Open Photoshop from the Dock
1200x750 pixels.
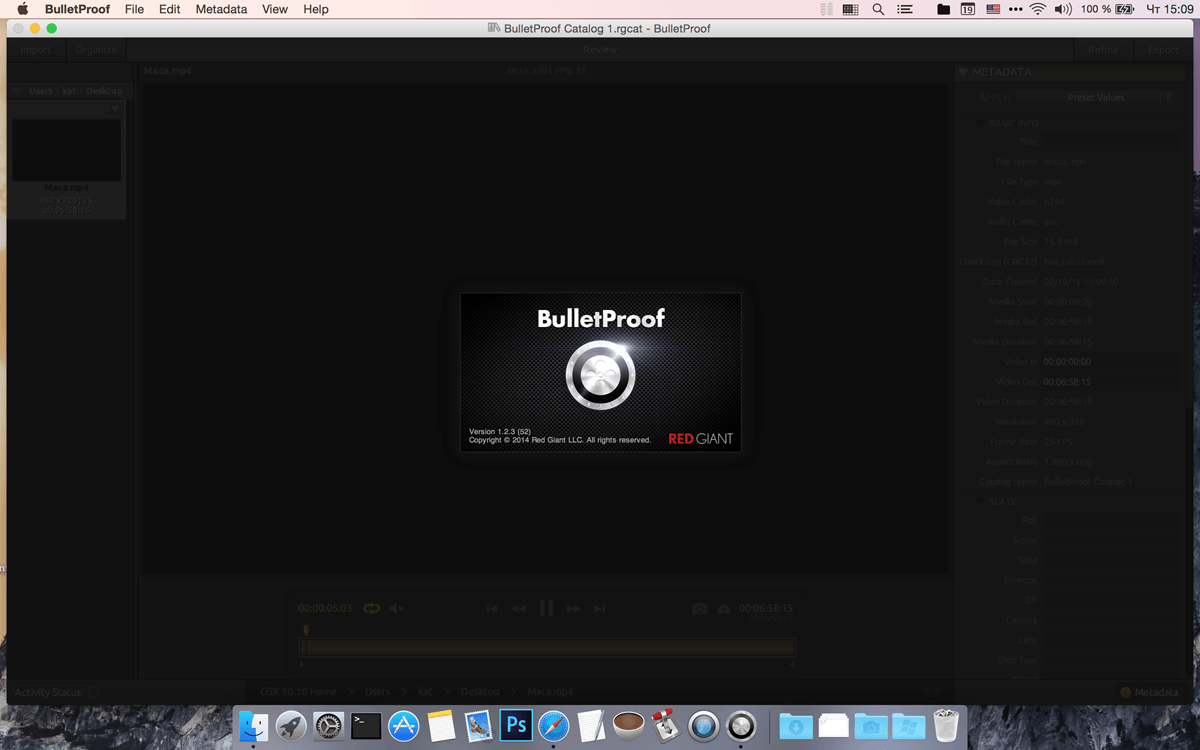tap(516, 725)
